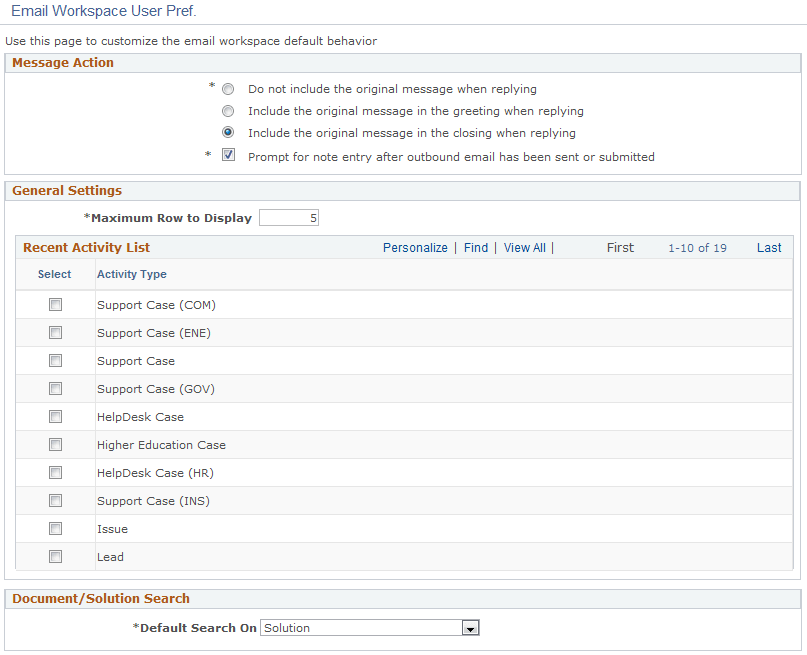
Task: Select "Include original message in the greeting" option
Action: pos(228,111)
